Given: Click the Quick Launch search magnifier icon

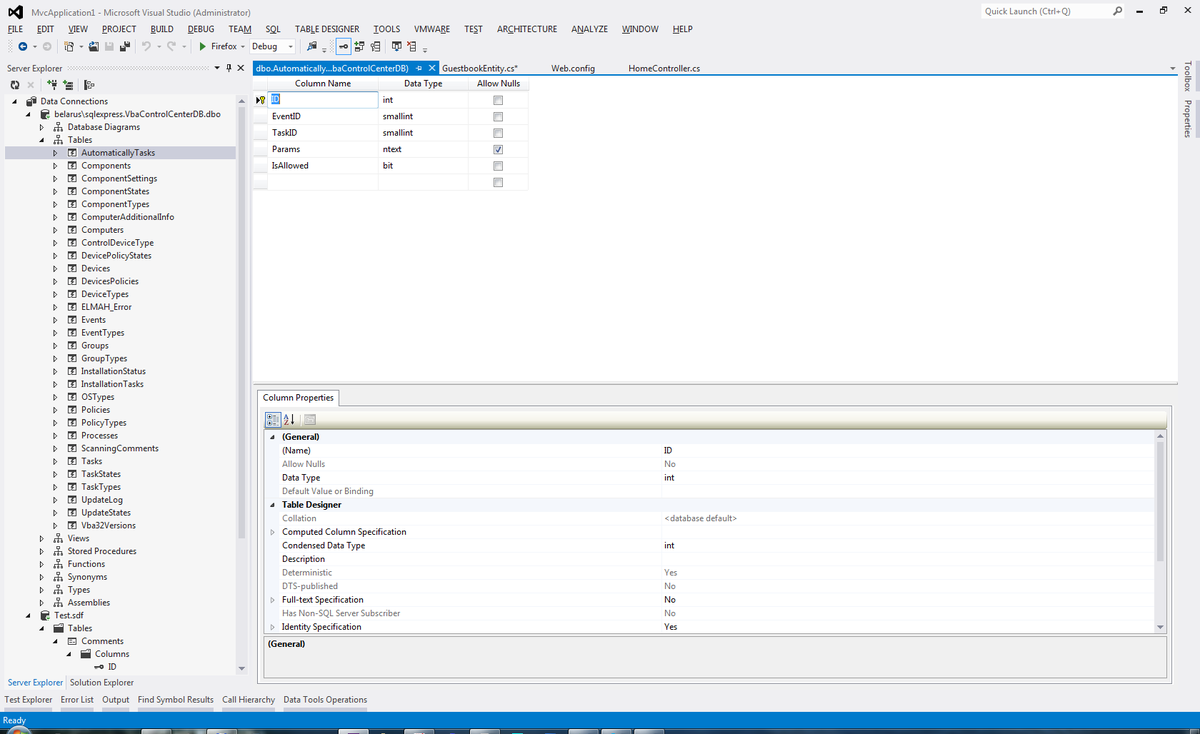Looking at the screenshot, I should pyautogui.click(x=1118, y=11).
